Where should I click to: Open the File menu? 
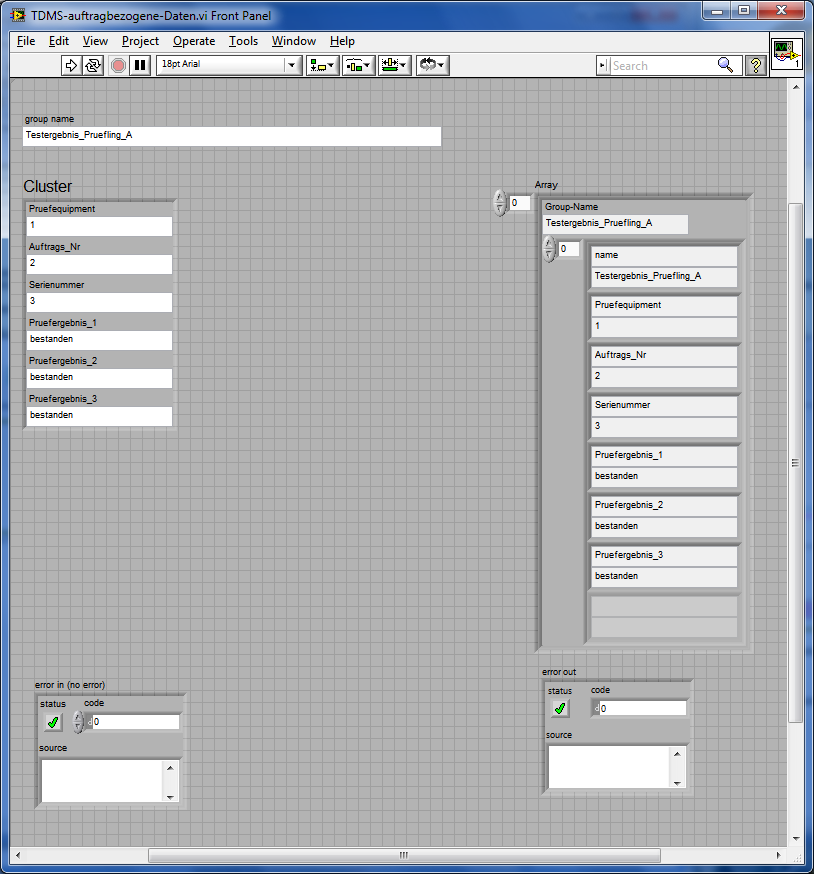point(26,41)
